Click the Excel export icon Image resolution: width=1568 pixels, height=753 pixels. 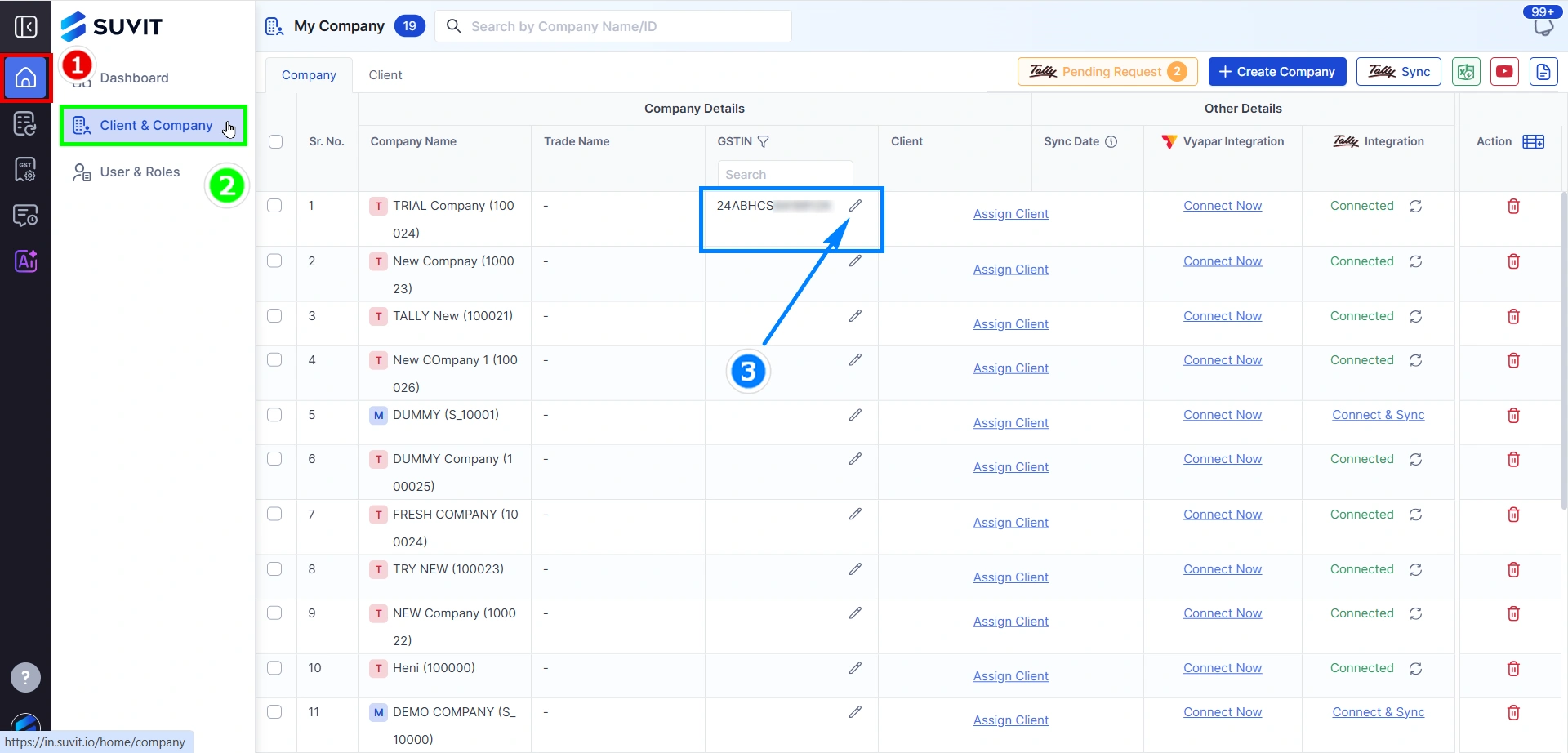coord(1466,72)
